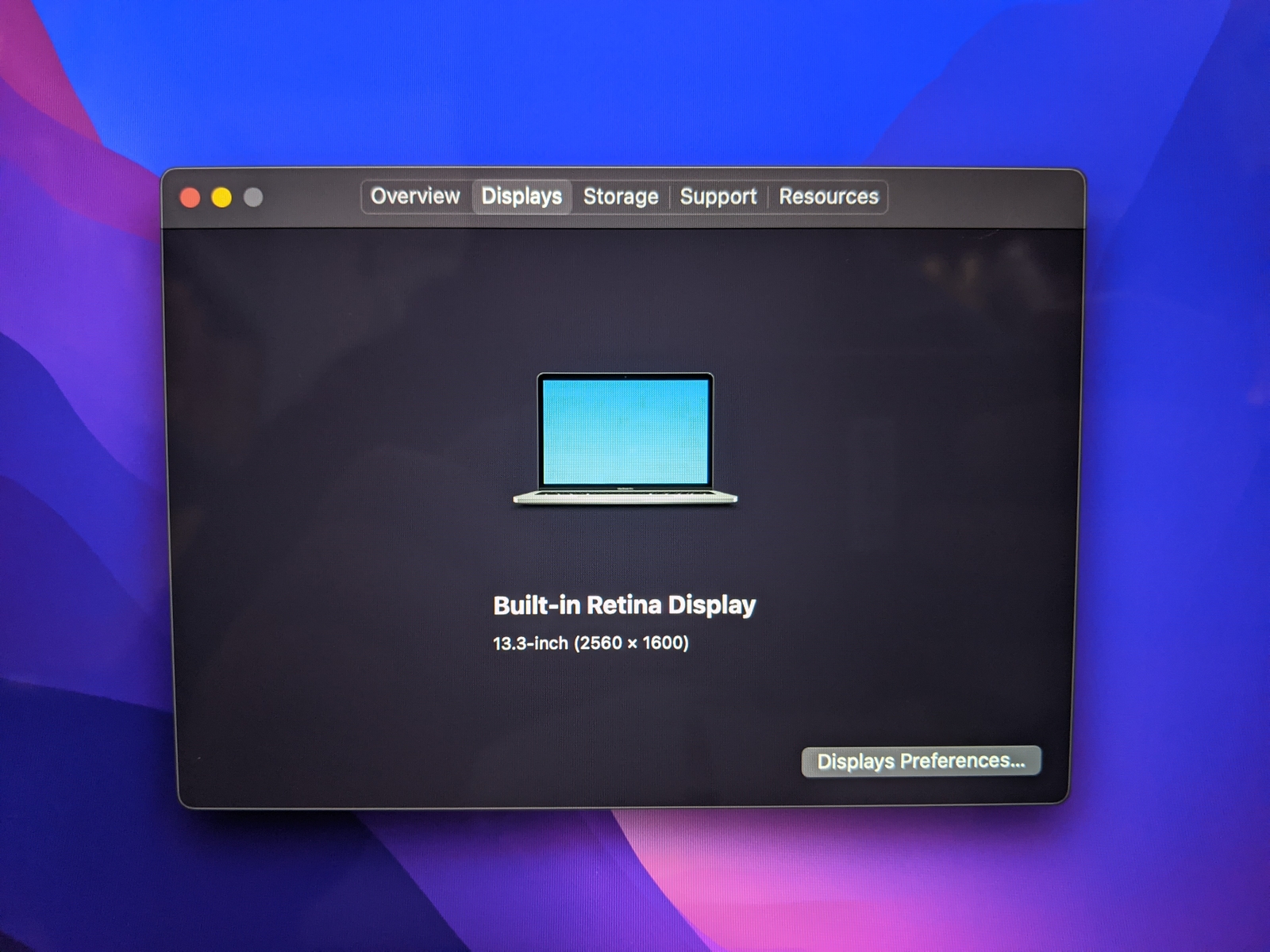Image resolution: width=1270 pixels, height=952 pixels.
Task: Minimize window with the yellow button
Action: pyautogui.click(x=221, y=197)
